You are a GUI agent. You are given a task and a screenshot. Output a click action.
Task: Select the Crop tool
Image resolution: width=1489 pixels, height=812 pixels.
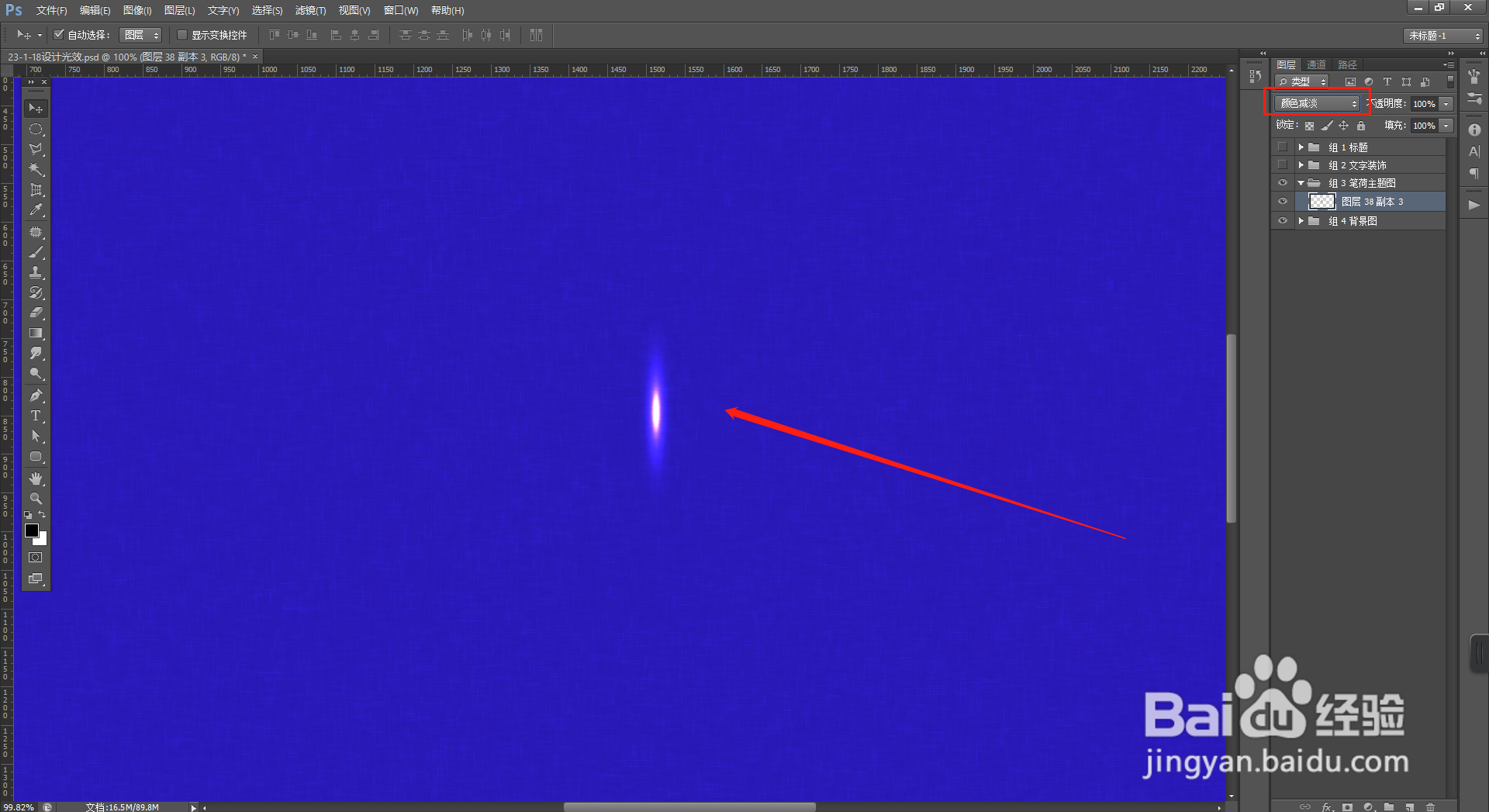[x=36, y=189]
